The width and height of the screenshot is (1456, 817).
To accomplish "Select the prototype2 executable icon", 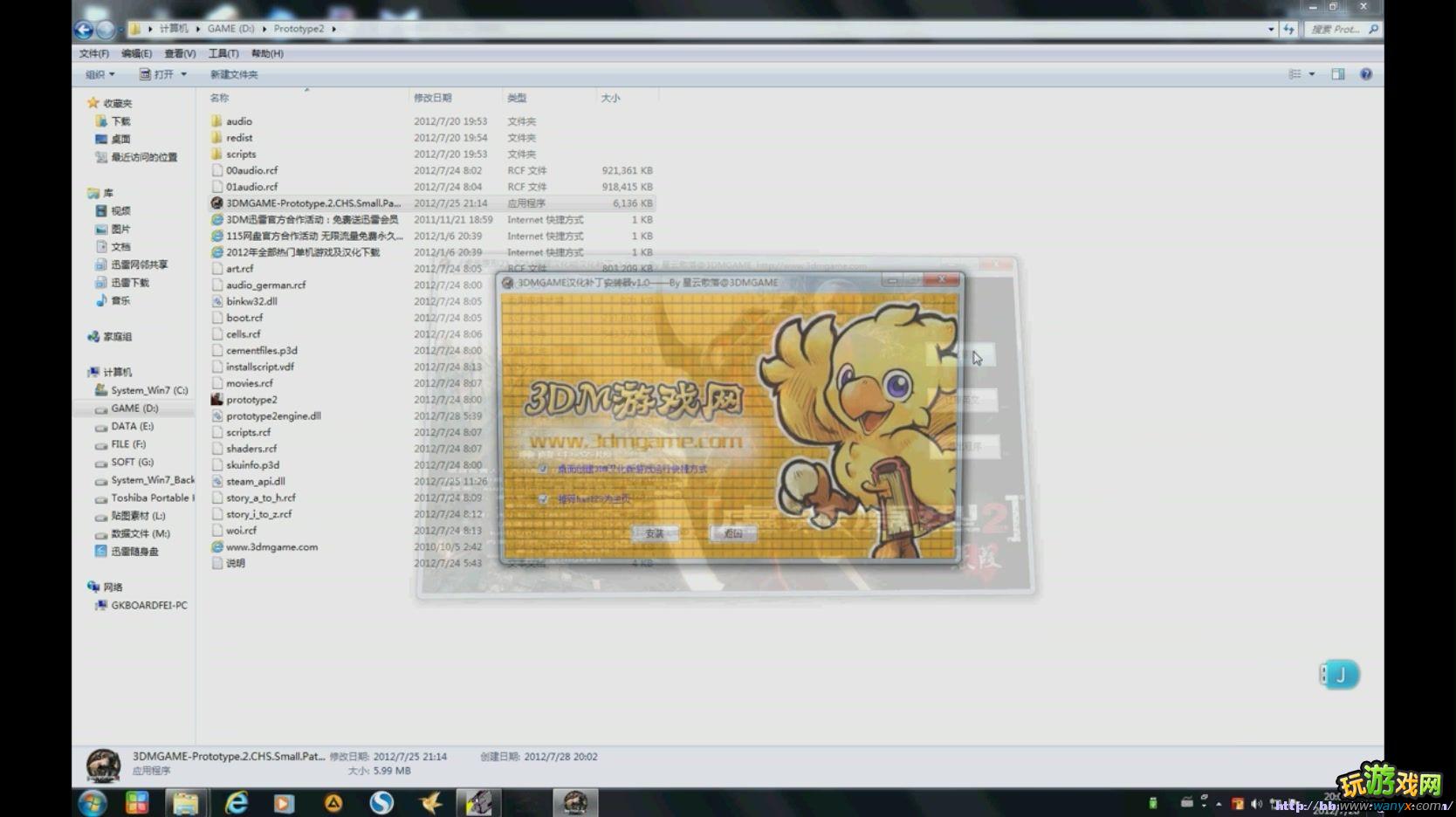I will point(216,400).
